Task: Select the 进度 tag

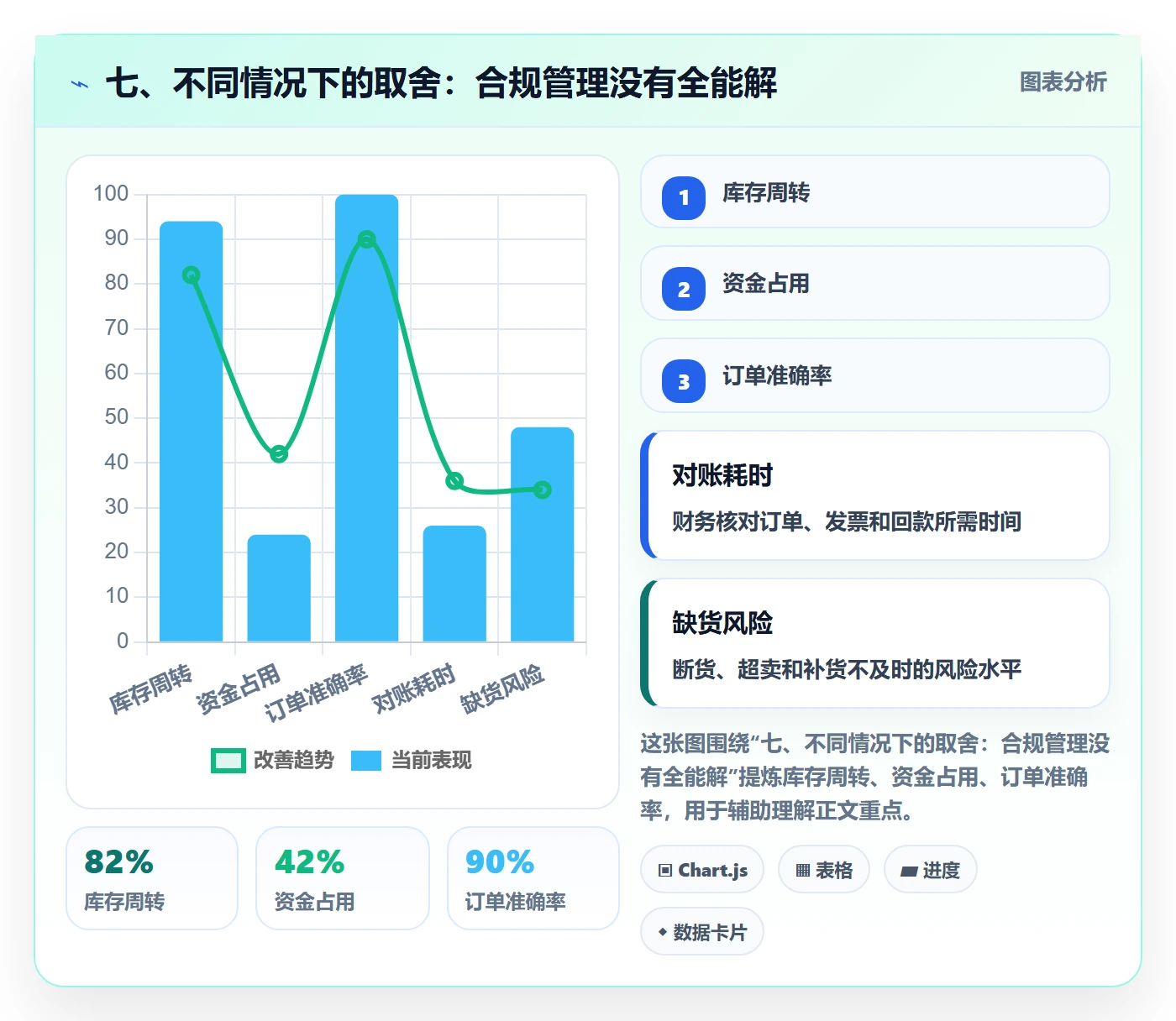Action: 930,870
